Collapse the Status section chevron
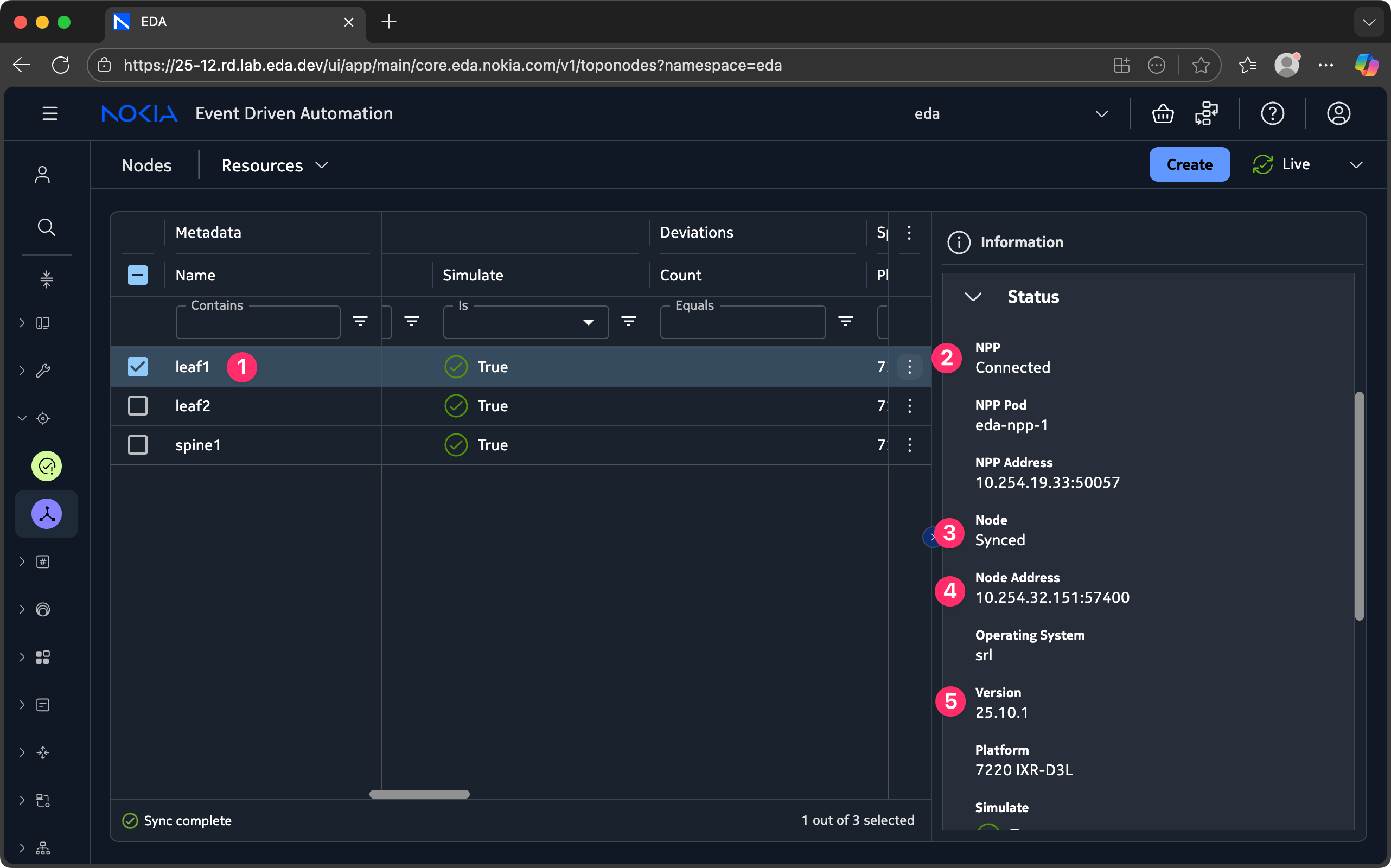 tap(973, 297)
